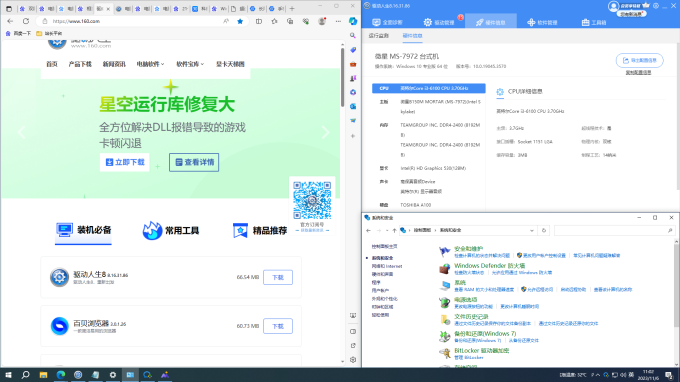Viewport: 680px width, 382px height.
Task: Click the Control Panel search box
Action: click(614, 230)
